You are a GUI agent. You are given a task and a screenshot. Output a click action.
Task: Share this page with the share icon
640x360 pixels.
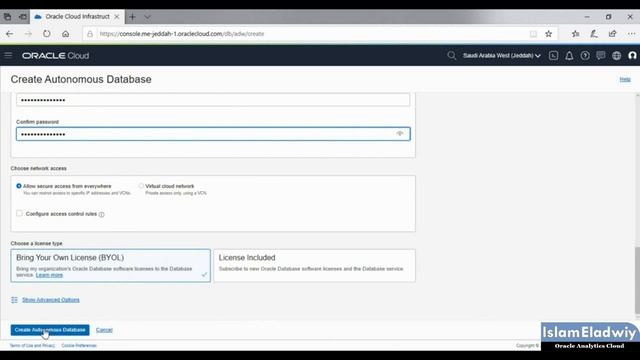click(613, 34)
